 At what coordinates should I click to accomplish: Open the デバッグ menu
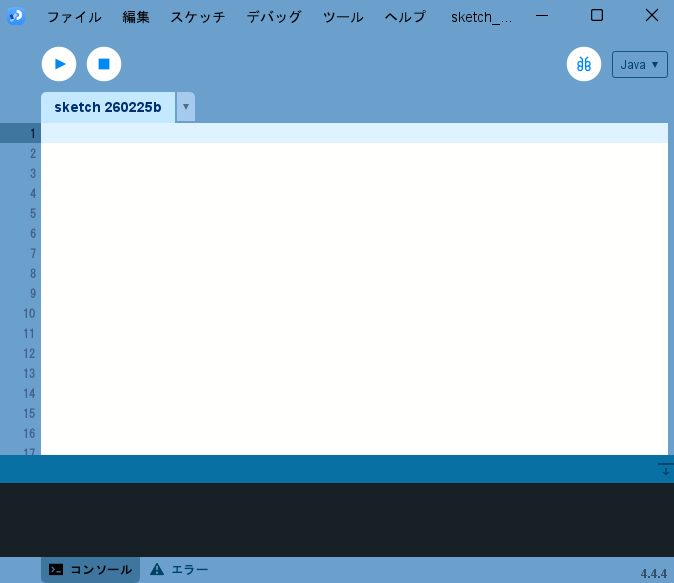point(274,17)
